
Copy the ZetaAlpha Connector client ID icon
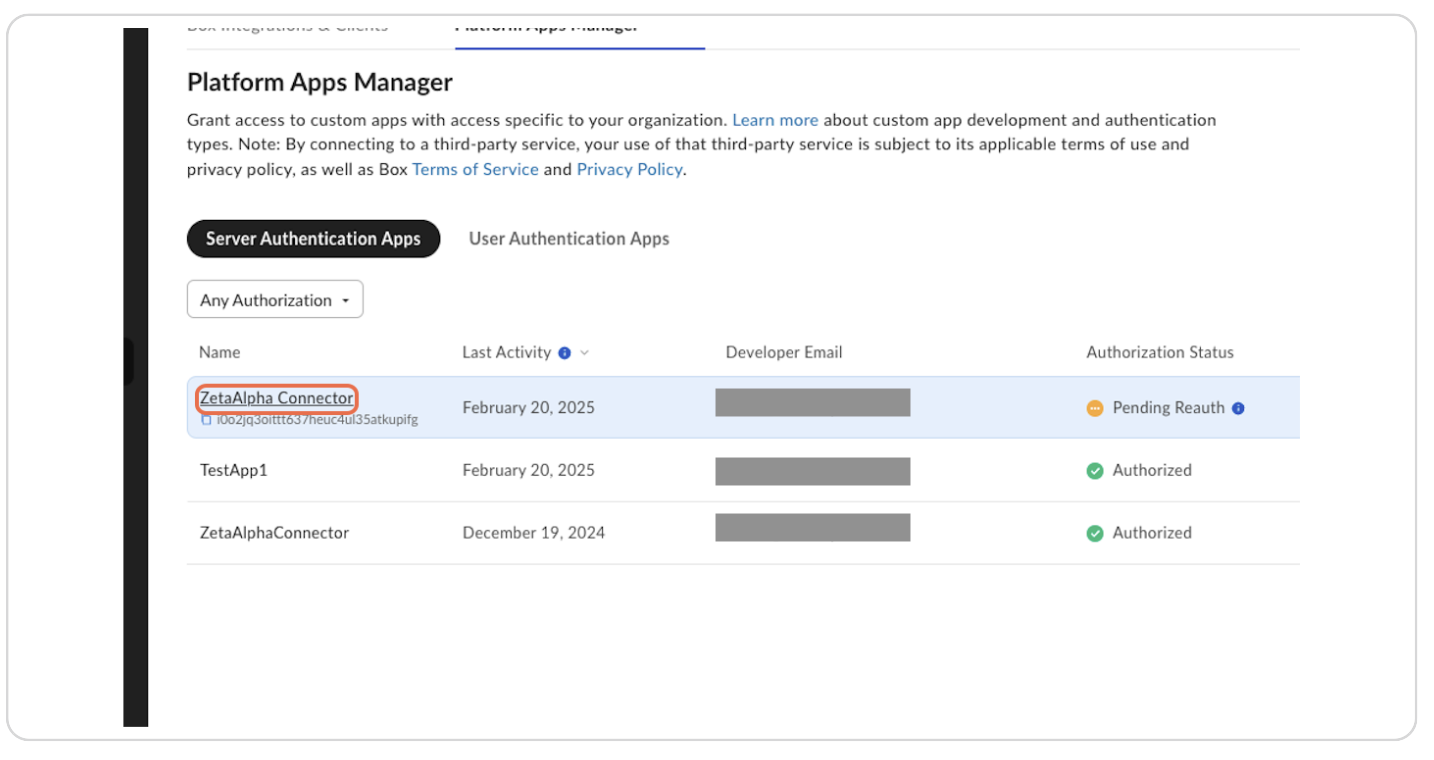tap(206, 420)
